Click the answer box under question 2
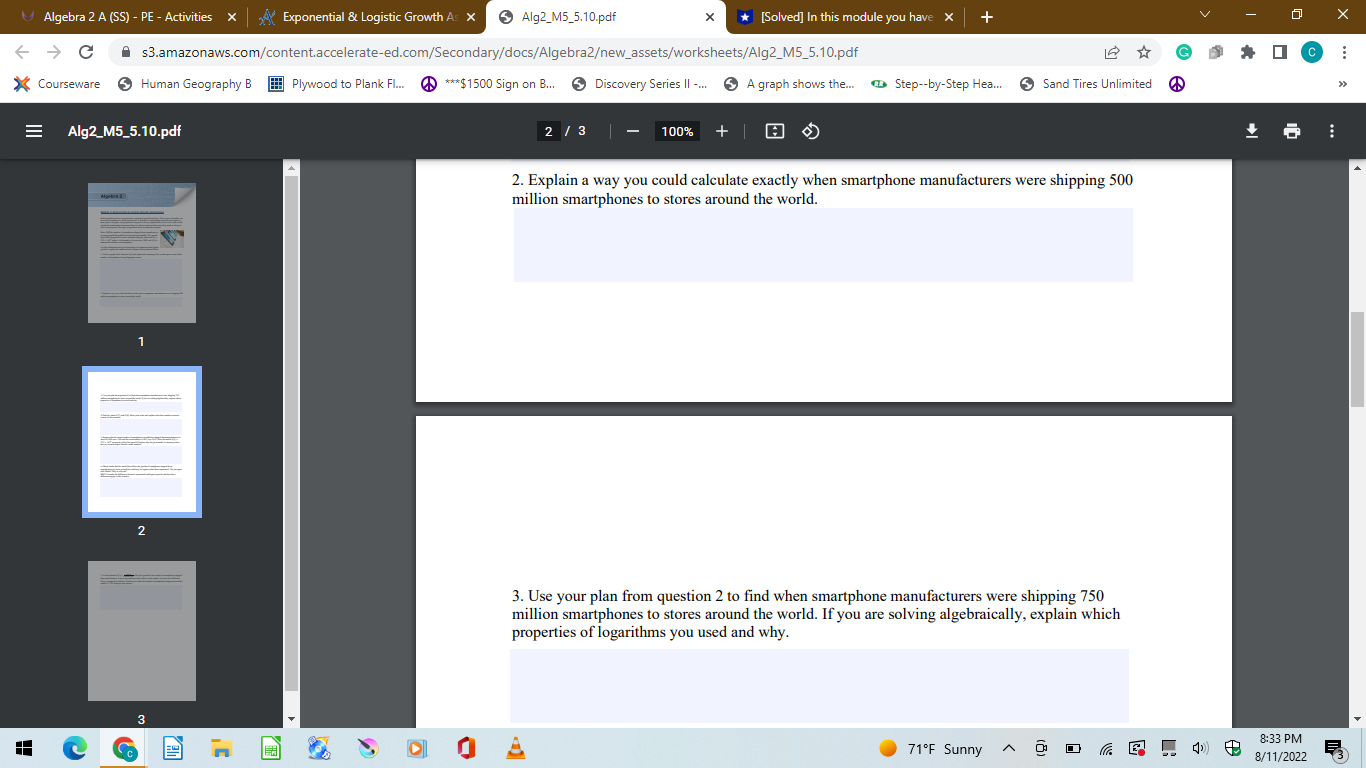 tap(823, 245)
